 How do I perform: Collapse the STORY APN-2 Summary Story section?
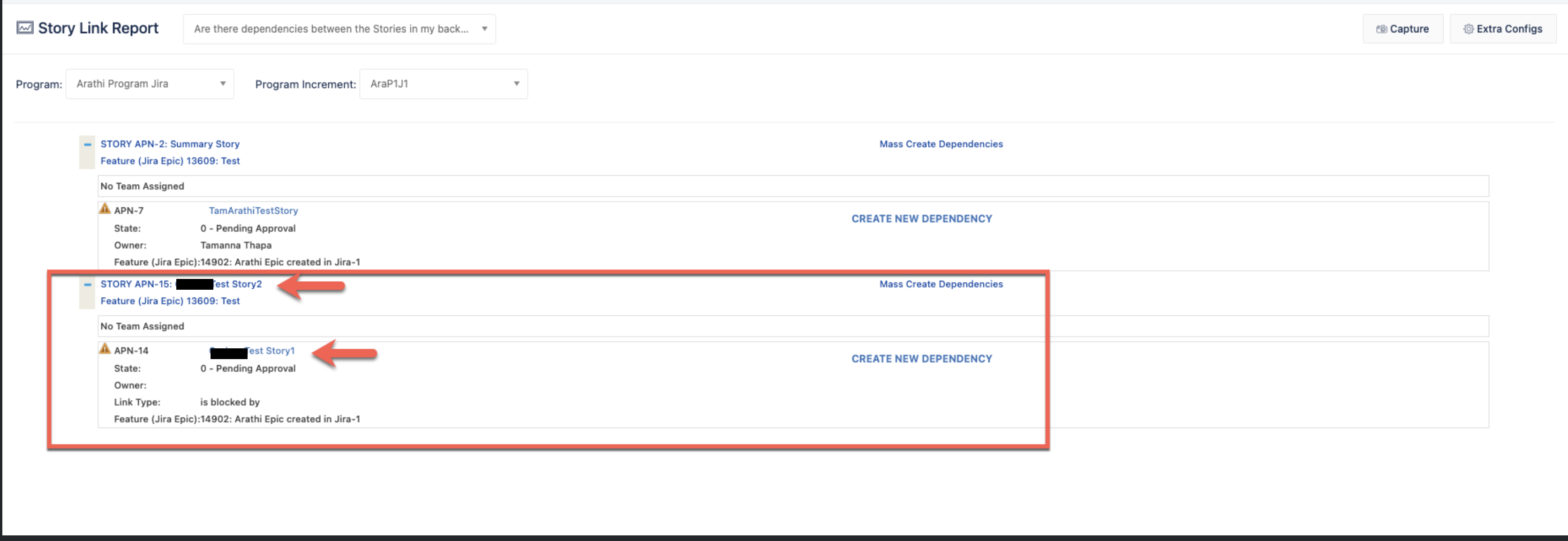[x=88, y=145]
